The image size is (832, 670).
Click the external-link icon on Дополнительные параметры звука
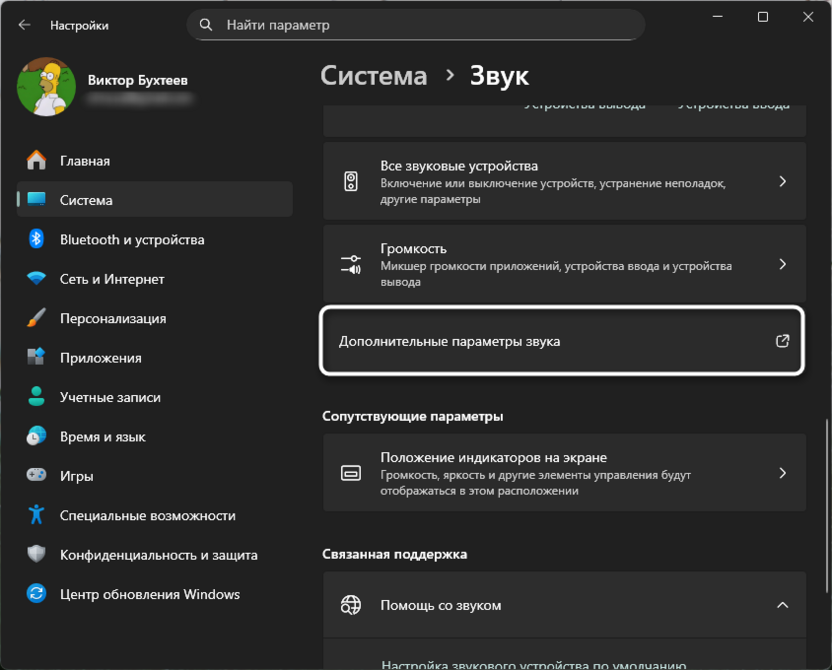[785, 341]
